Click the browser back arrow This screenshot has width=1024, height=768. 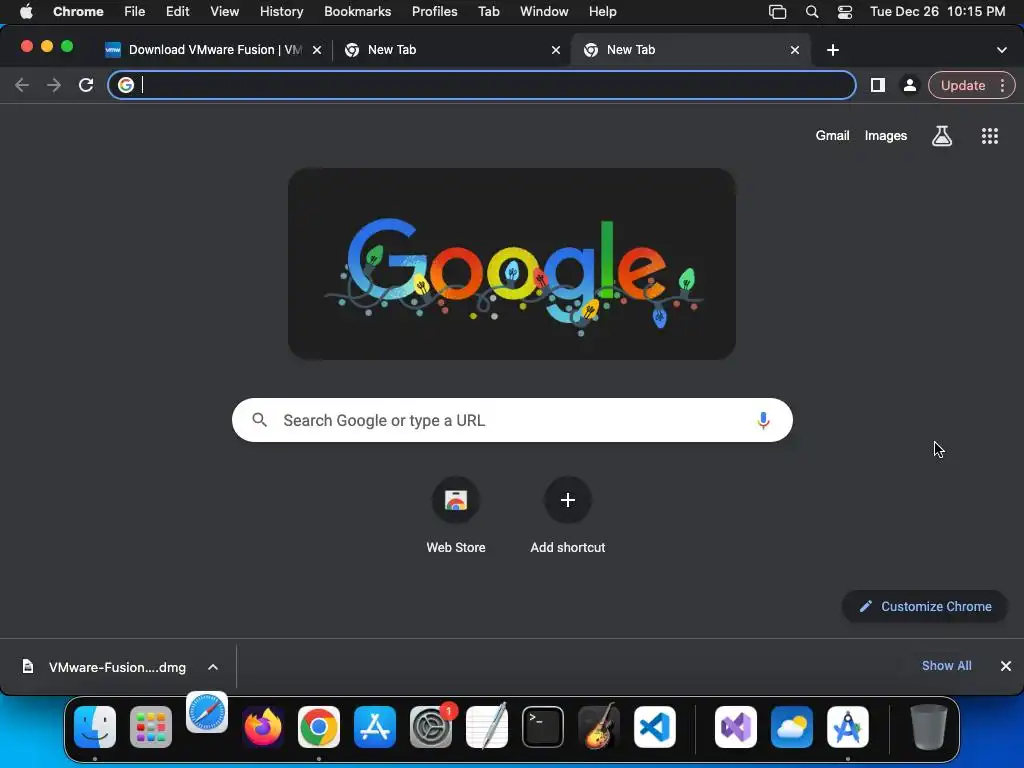pyautogui.click(x=22, y=85)
